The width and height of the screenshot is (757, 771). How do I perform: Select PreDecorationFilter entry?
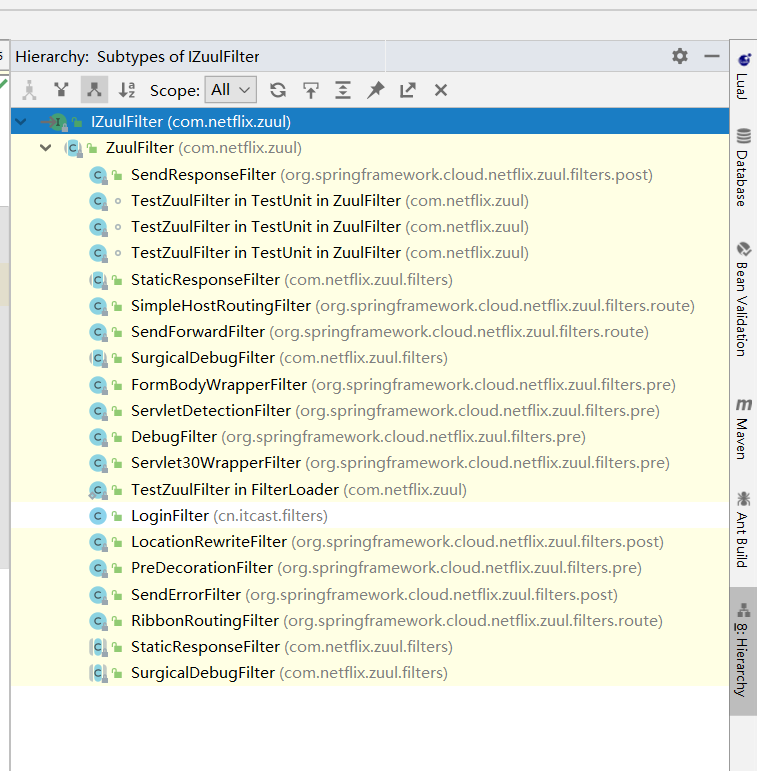pos(370,568)
